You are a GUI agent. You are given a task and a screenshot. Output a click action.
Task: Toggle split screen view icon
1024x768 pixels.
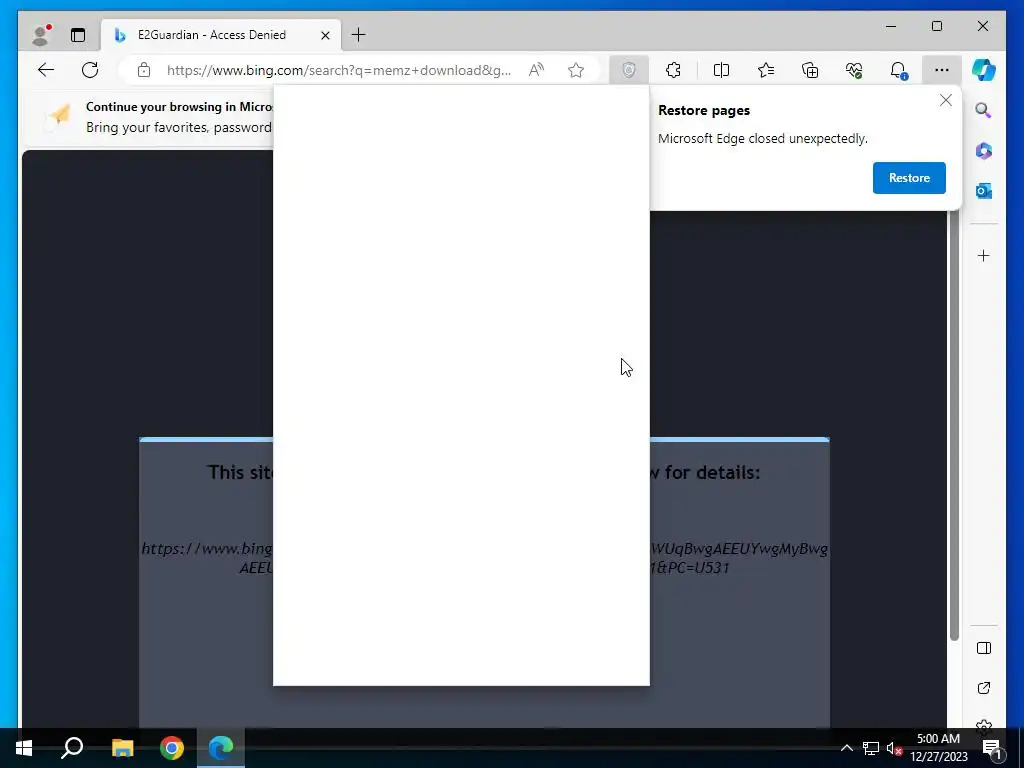tap(721, 70)
